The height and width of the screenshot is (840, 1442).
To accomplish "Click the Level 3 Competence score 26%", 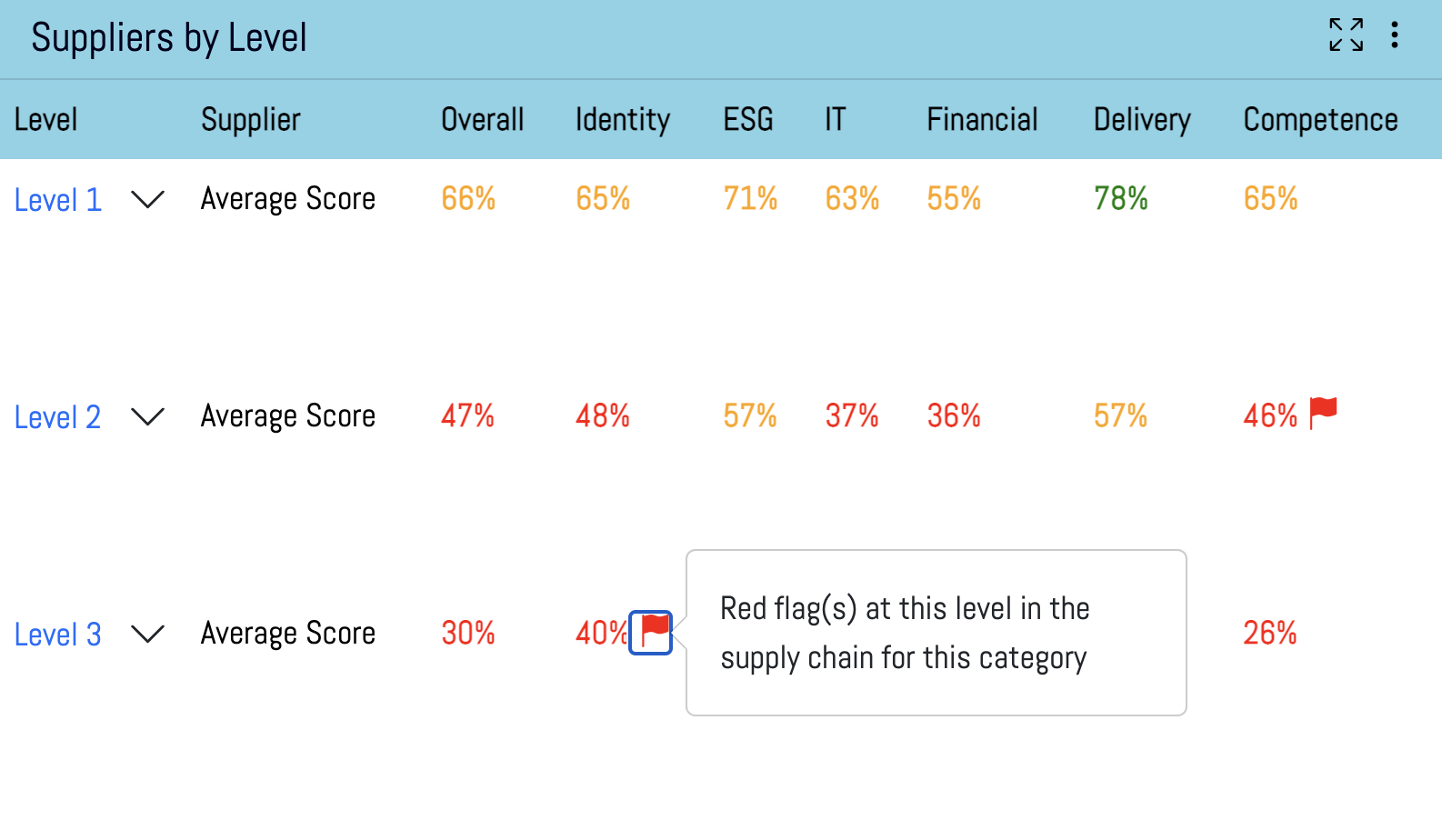I will pyautogui.click(x=1269, y=633).
